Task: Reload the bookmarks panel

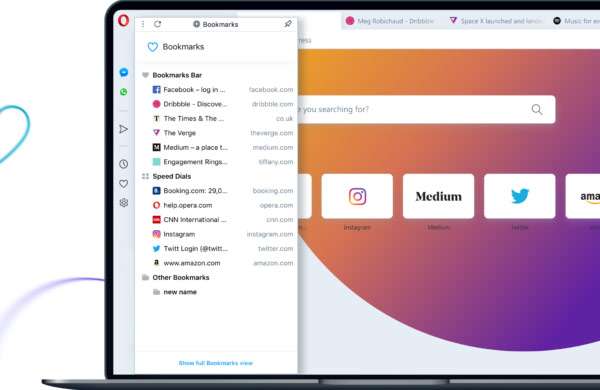Action: click(157, 24)
